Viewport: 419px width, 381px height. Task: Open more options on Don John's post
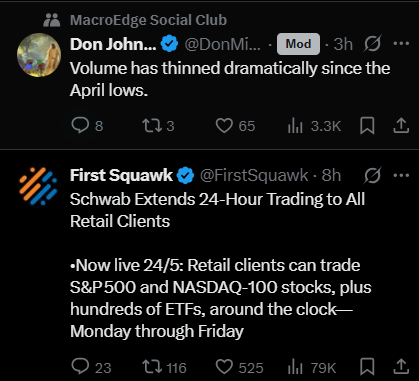401,43
